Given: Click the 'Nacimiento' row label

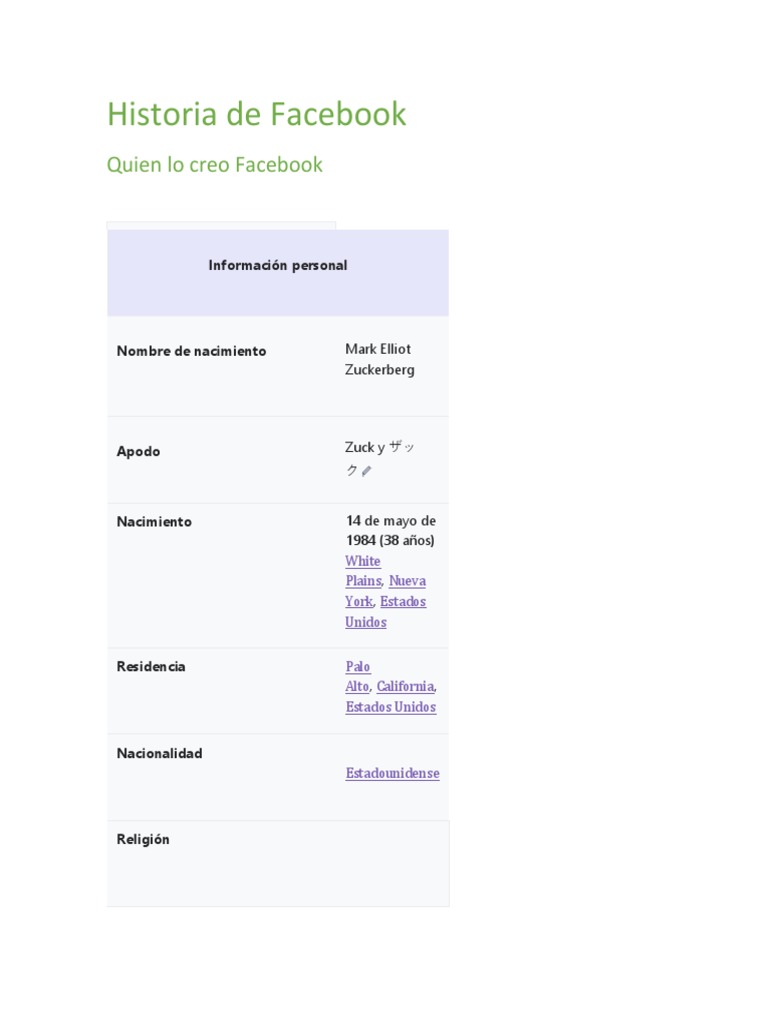Looking at the screenshot, I should click(x=154, y=521).
